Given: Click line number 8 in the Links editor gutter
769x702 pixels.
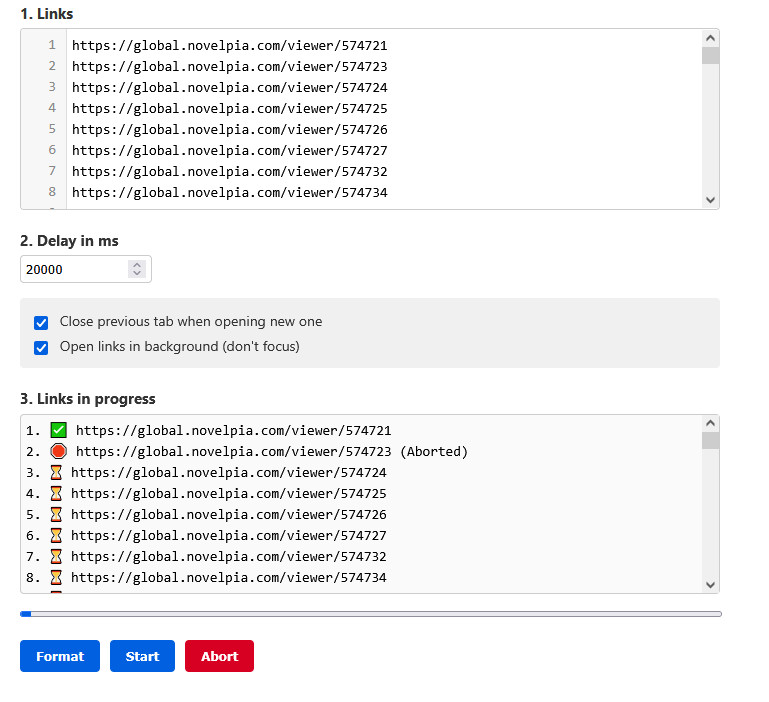Looking at the screenshot, I should 52,192.
